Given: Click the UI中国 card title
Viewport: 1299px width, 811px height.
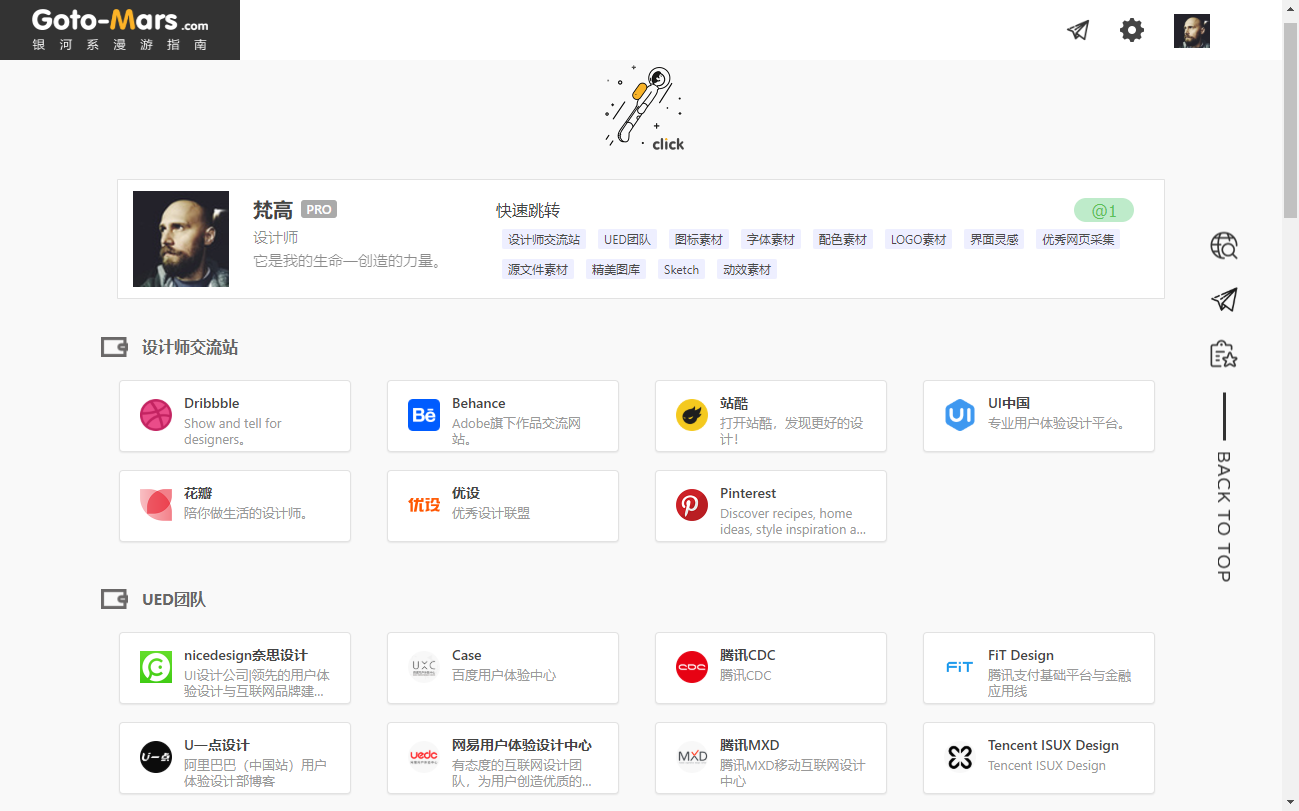Looking at the screenshot, I should coord(1009,403).
